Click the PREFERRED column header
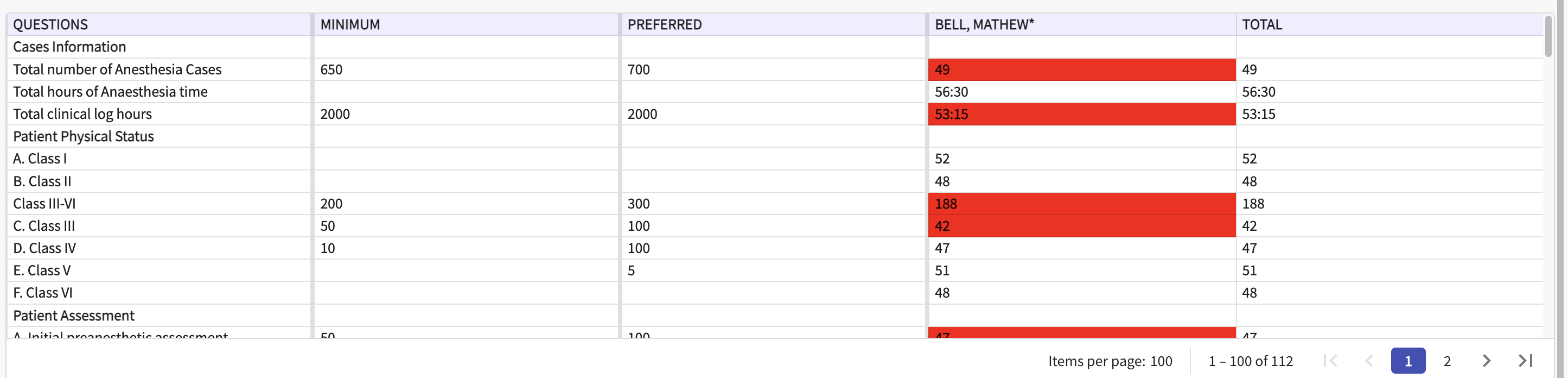1568x378 pixels. 664,24
